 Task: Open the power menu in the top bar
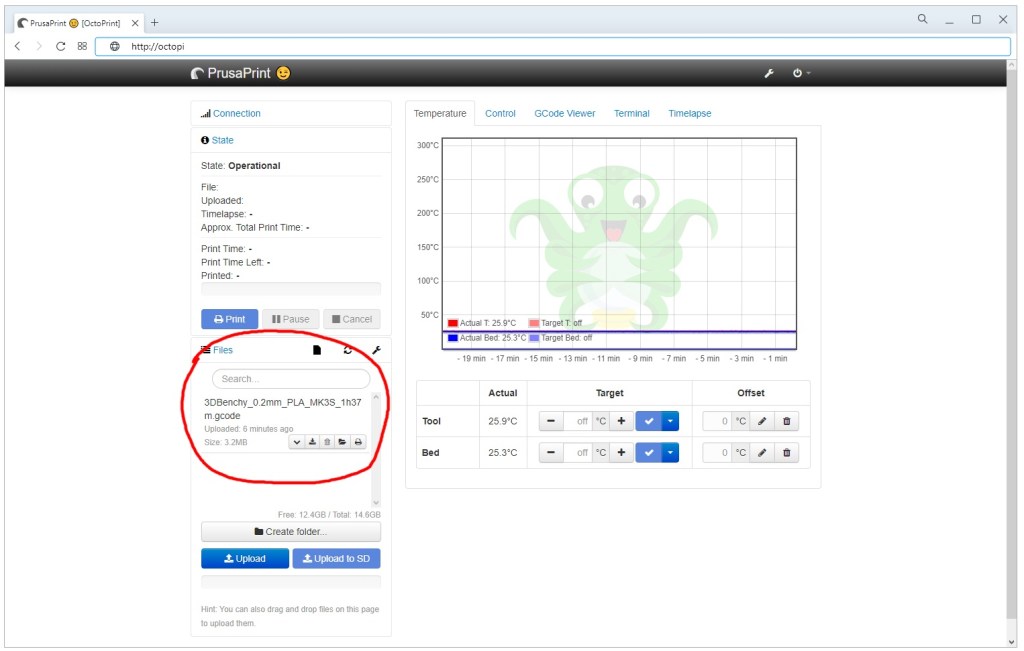(800, 72)
